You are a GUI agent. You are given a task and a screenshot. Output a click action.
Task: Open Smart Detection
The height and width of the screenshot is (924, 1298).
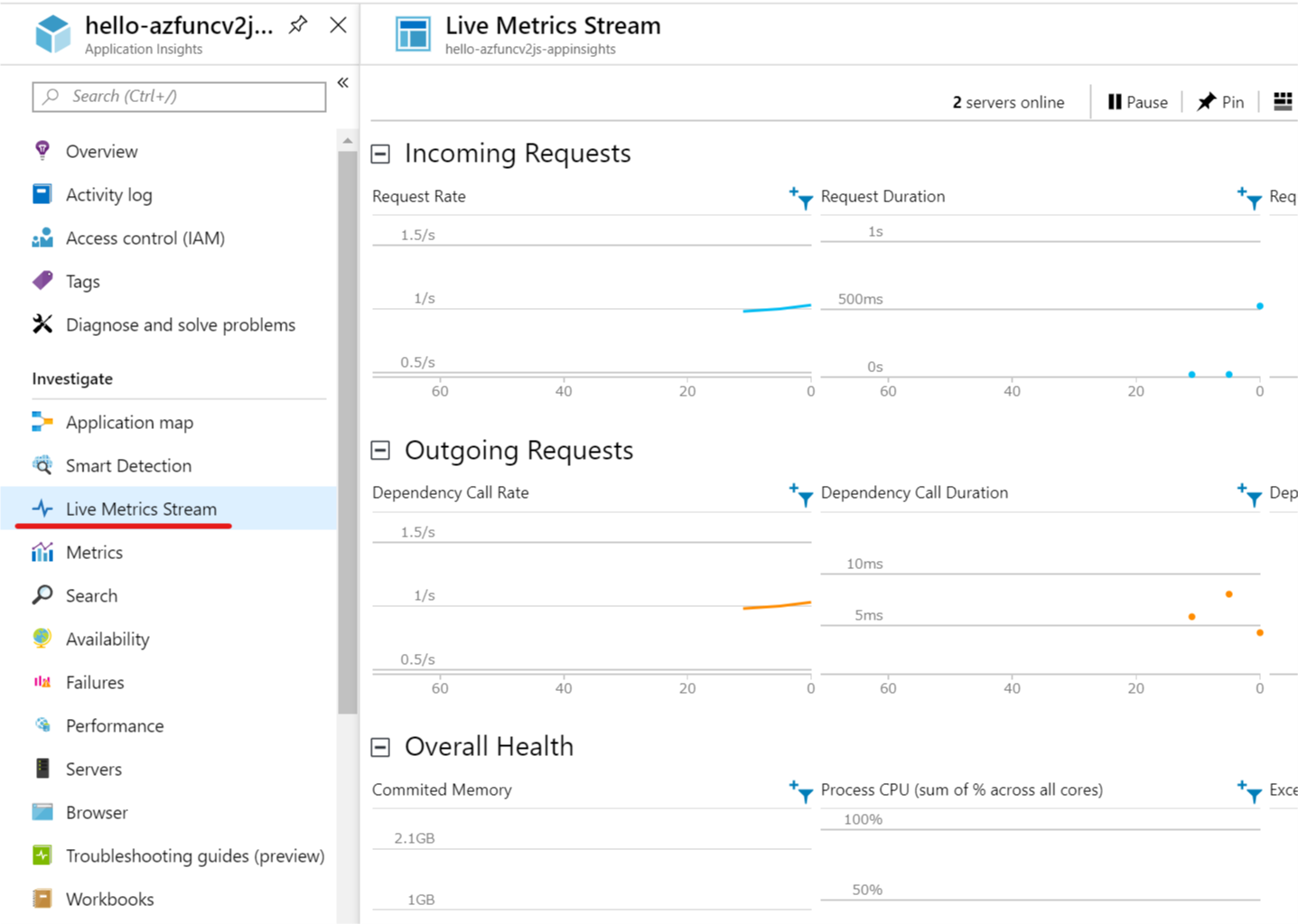coord(127,465)
